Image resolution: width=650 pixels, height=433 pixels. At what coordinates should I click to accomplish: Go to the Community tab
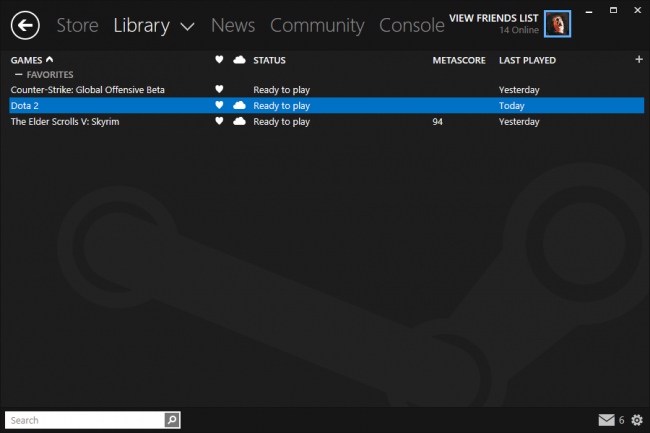point(317,26)
